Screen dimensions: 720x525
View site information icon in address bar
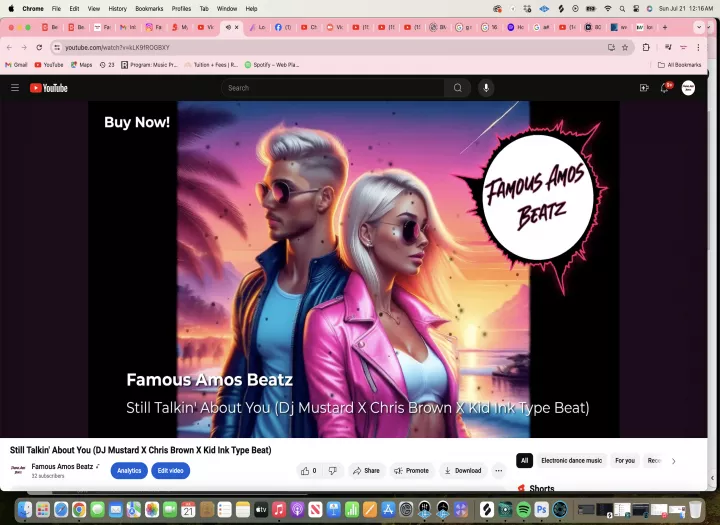[x=57, y=47]
